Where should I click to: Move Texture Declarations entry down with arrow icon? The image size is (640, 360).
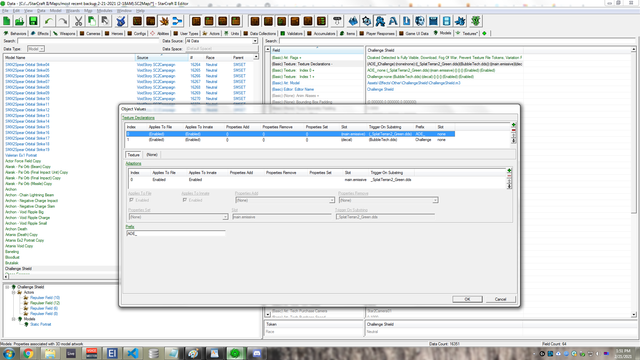[513, 141]
